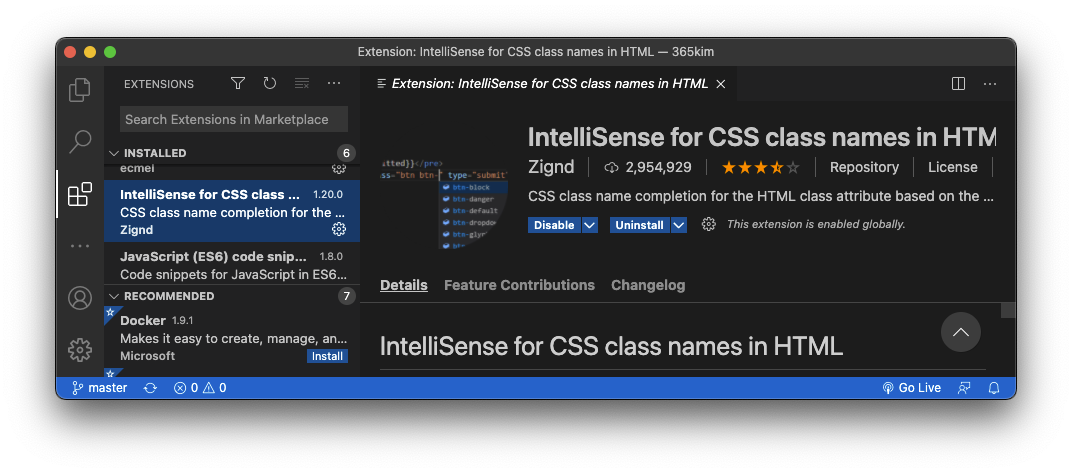Click version 1.8.0 of JavaScript snippets

pos(331,257)
